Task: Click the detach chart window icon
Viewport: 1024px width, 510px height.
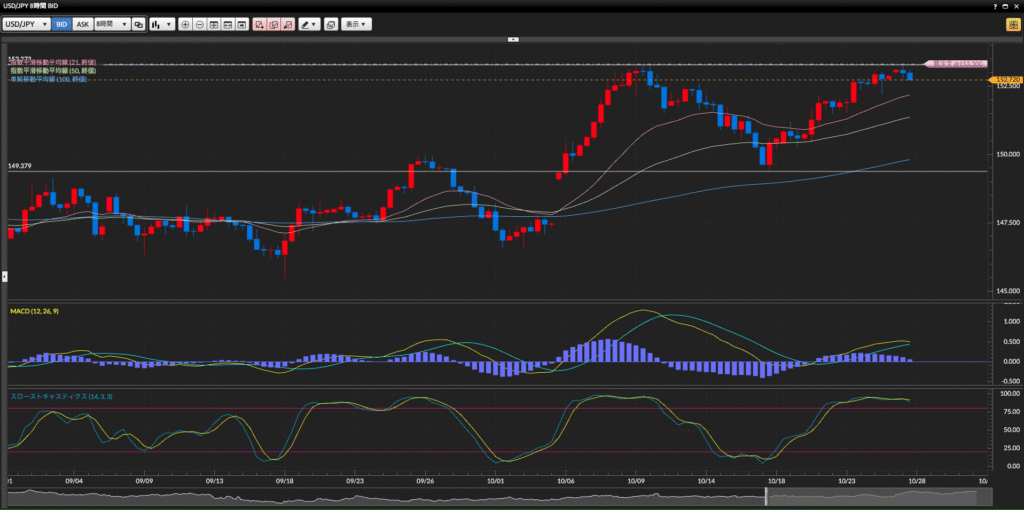Action: (x=330, y=23)
